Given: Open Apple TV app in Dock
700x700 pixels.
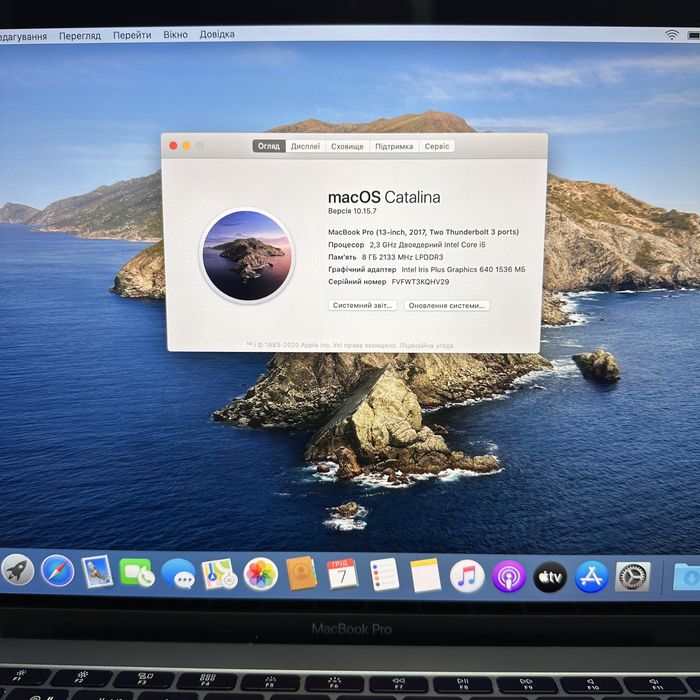Looking at the screenshot, I should click(x=550, y=577).
